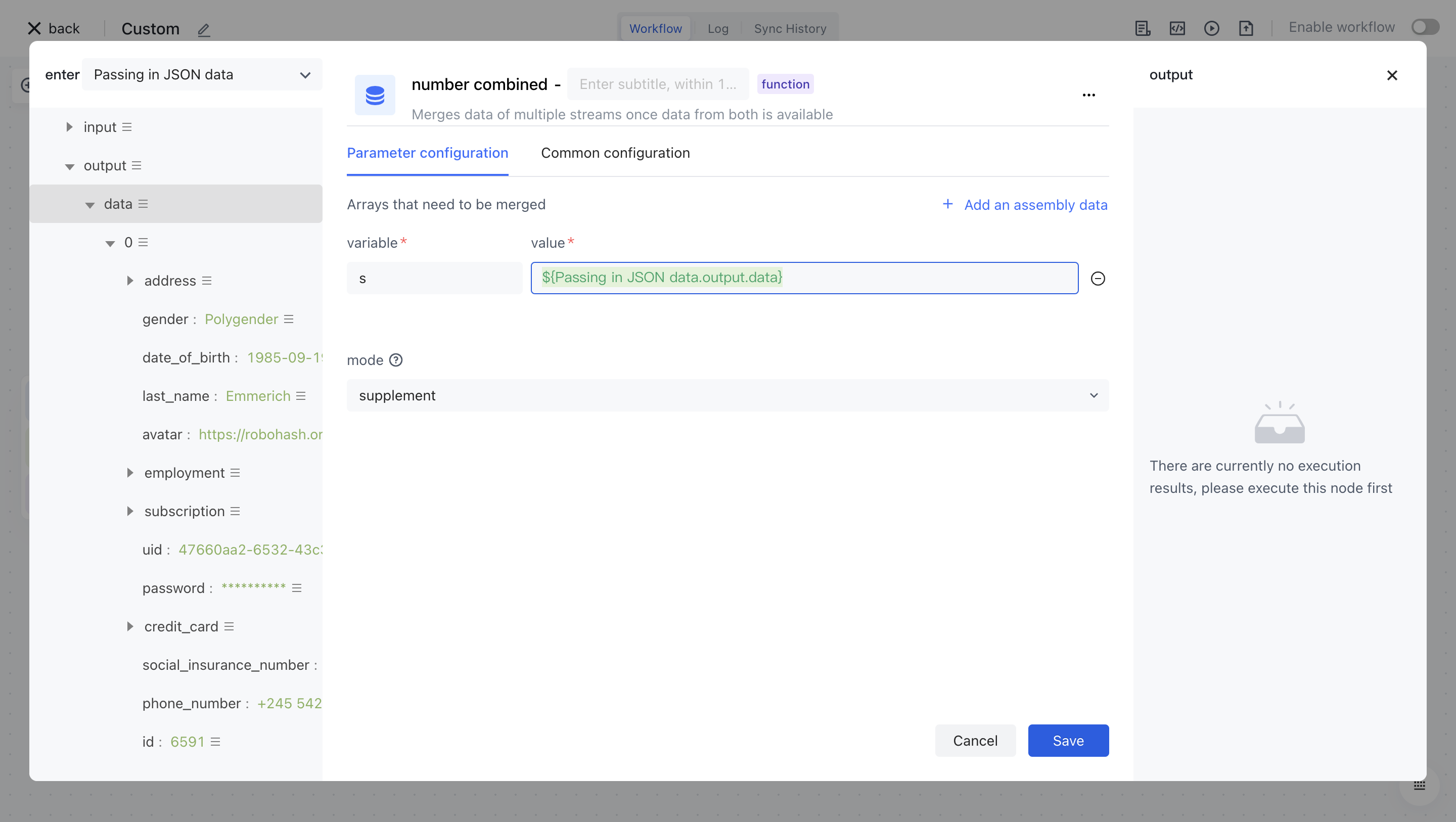Click the edit pencil next to Custom

(203, 29)
